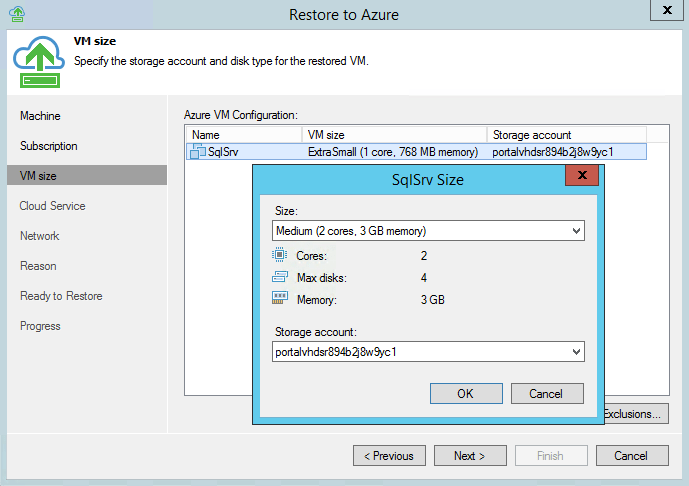The height and width of the screenshot is (486, 689).
Task: Sort by the Storage account column header
Action: point(566,134)
